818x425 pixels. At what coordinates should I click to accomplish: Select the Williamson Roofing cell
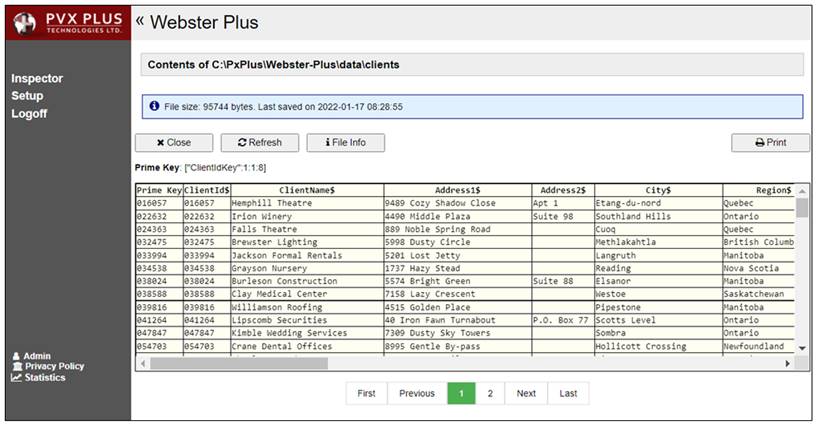307,307
